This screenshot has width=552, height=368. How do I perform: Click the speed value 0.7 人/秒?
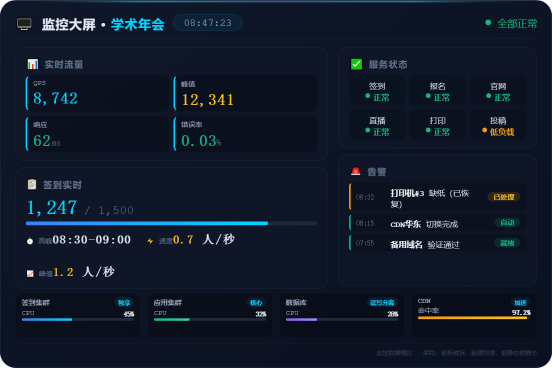click(204, 240)
